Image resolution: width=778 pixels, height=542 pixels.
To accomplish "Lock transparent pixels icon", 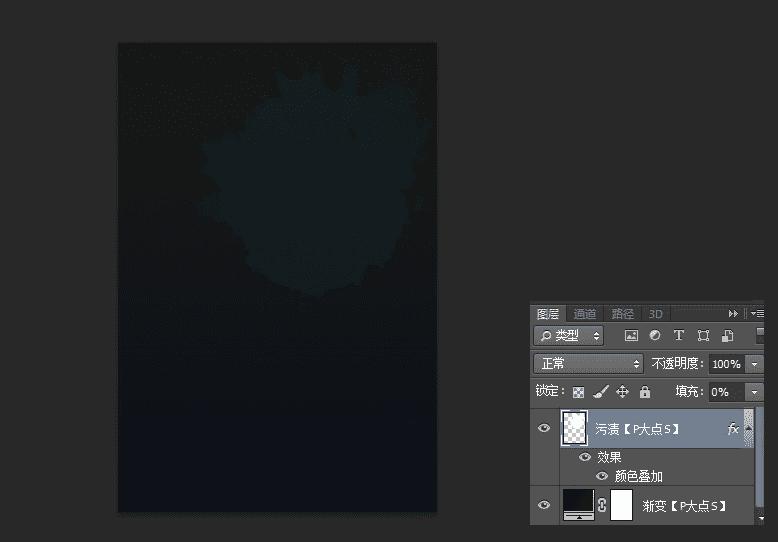I will pos(579,393).
